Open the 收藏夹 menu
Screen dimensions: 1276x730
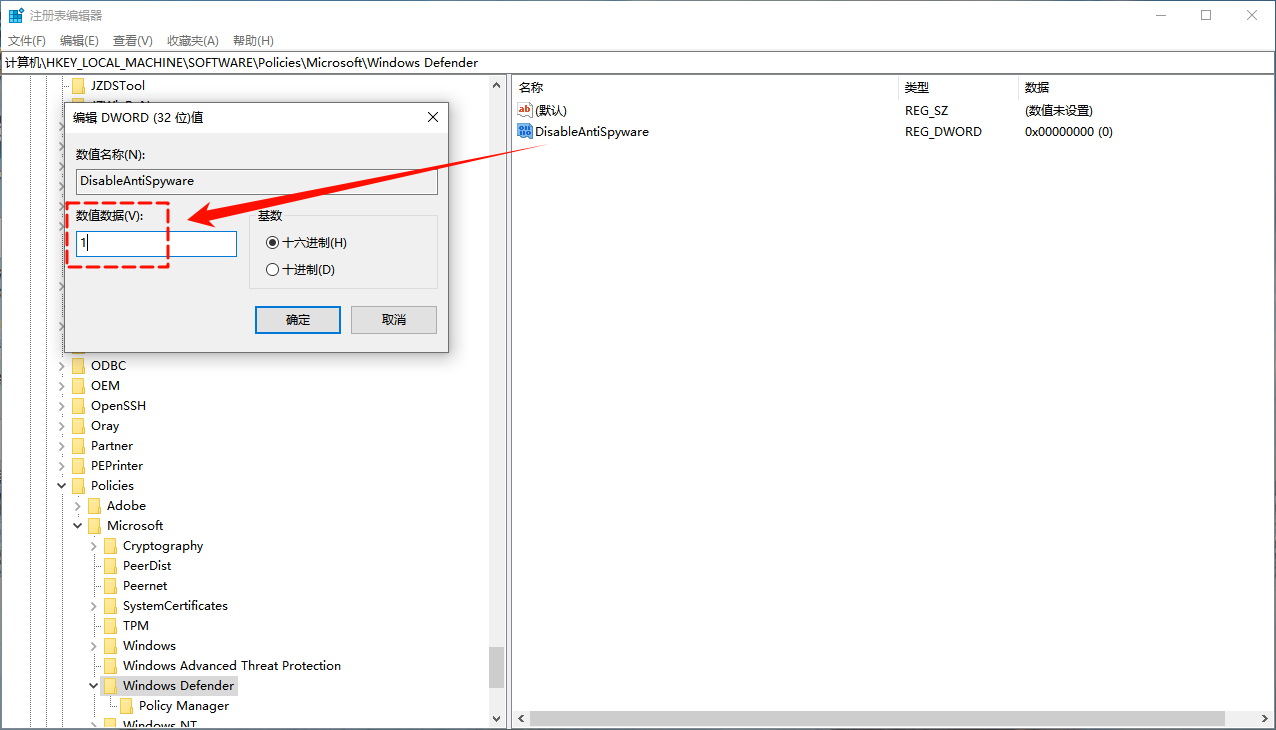[x=192, y=40]
